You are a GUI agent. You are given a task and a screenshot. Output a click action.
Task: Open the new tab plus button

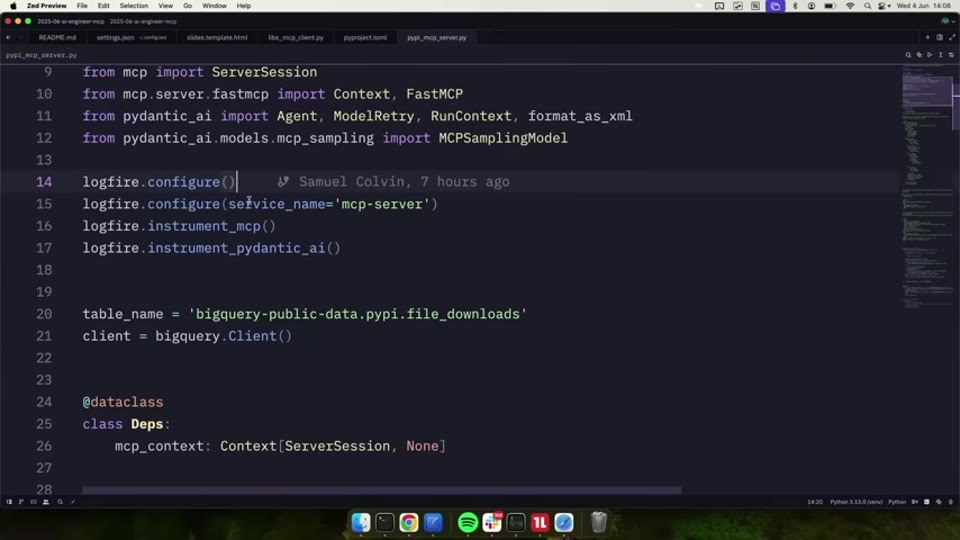pos(928,37)
